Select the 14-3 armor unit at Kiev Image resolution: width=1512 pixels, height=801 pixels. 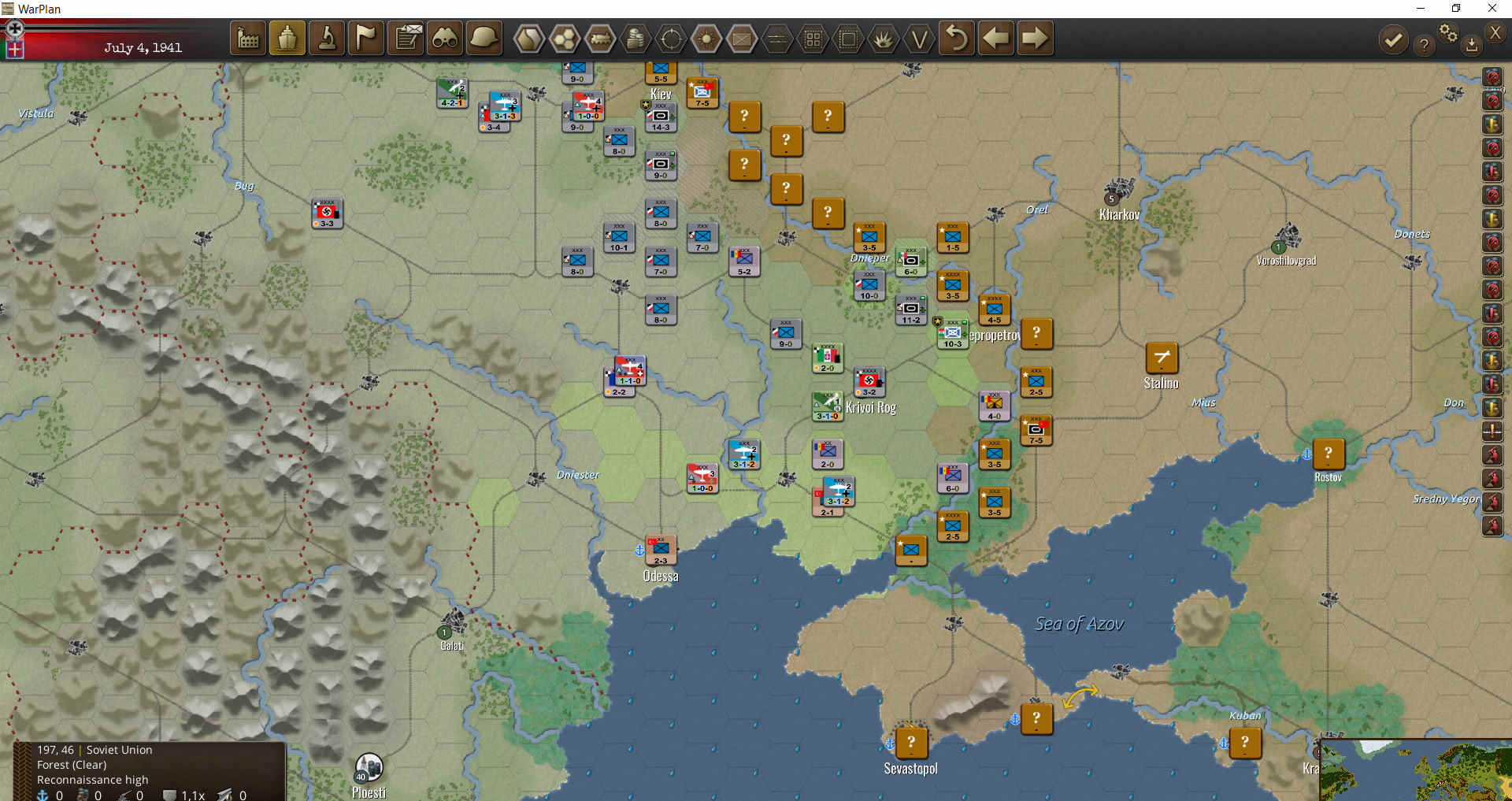click(661, 117)
